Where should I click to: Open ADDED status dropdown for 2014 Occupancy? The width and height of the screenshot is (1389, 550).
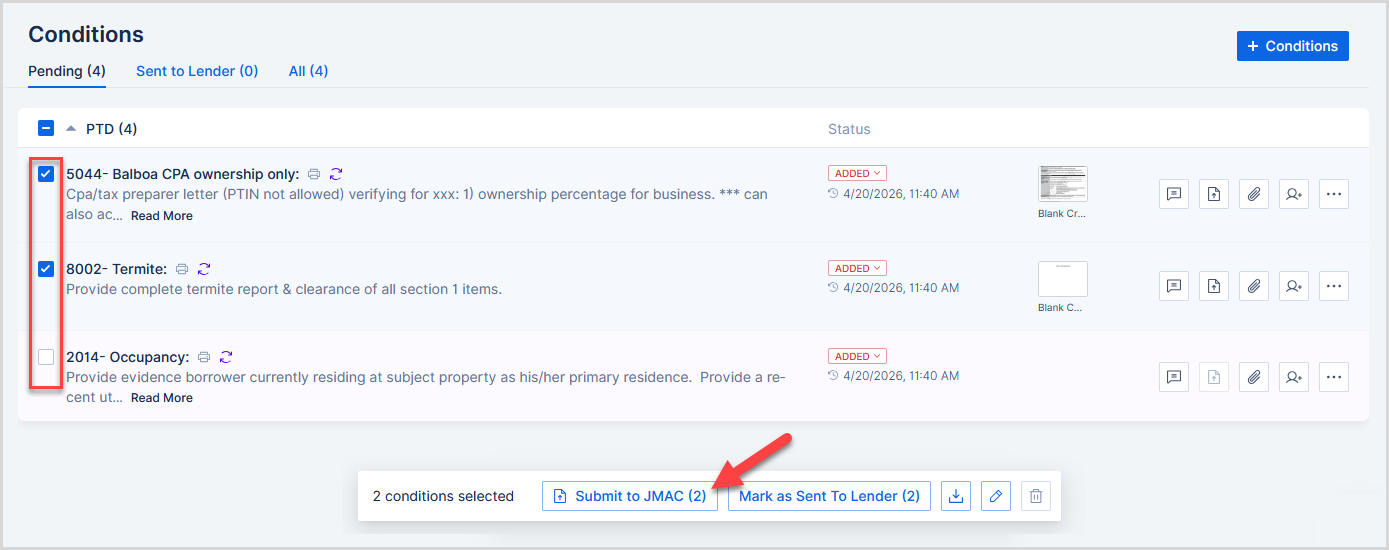[x=856, y=356]
